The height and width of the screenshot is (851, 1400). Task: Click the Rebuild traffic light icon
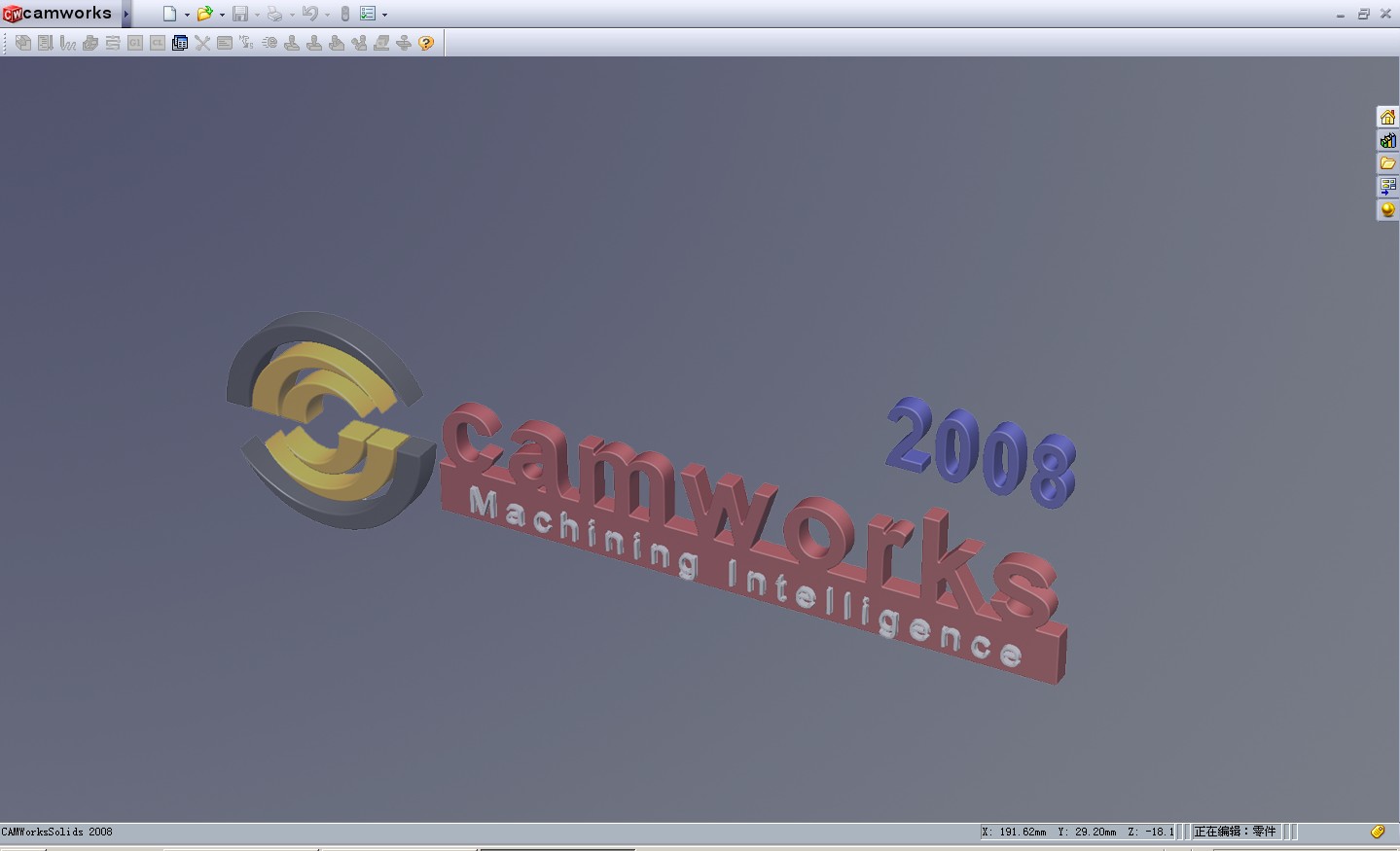[344, 14]
